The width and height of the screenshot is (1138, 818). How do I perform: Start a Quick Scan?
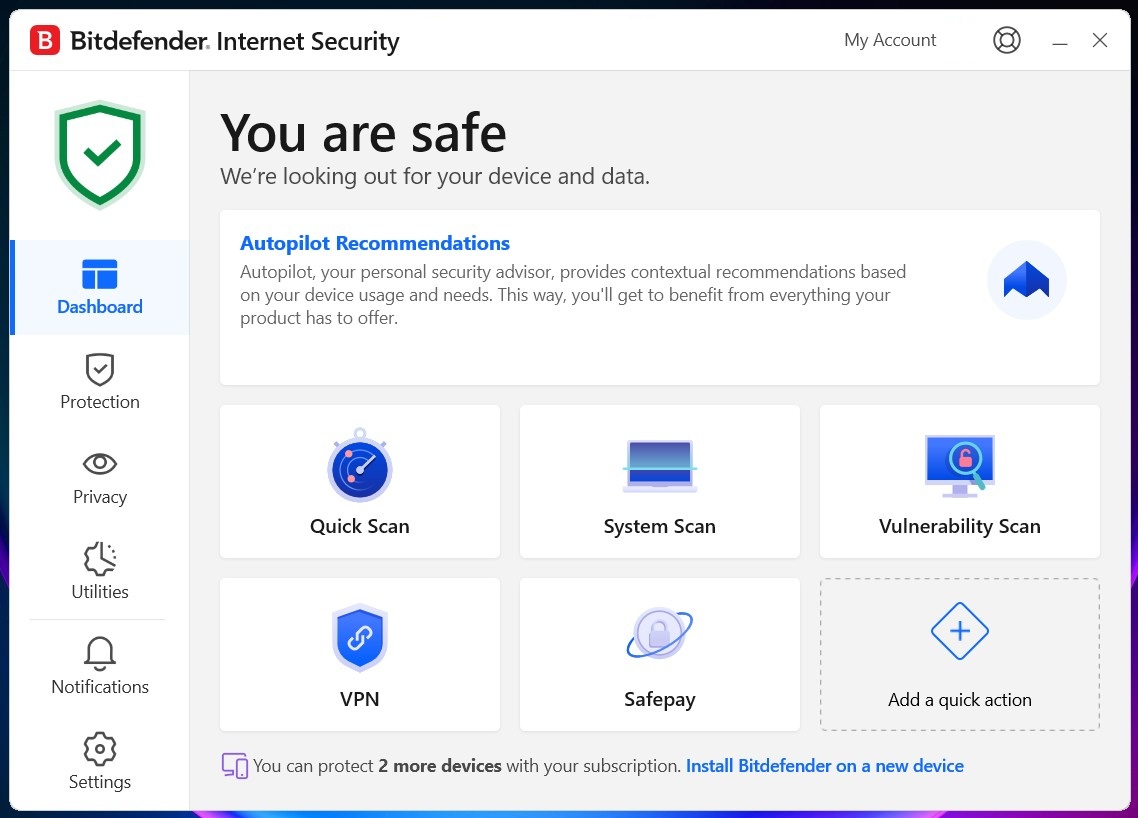pos(360,482)
